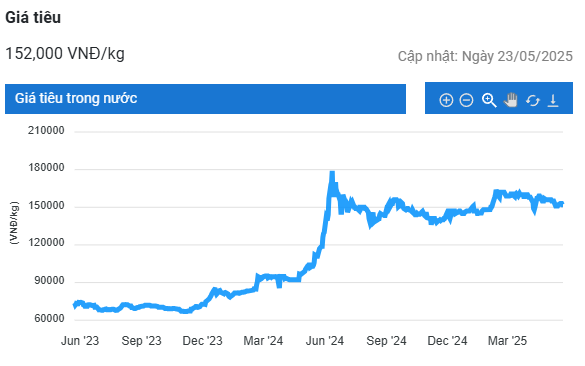
Task: Click the zoom out minus icon
Action: point(466,100)
